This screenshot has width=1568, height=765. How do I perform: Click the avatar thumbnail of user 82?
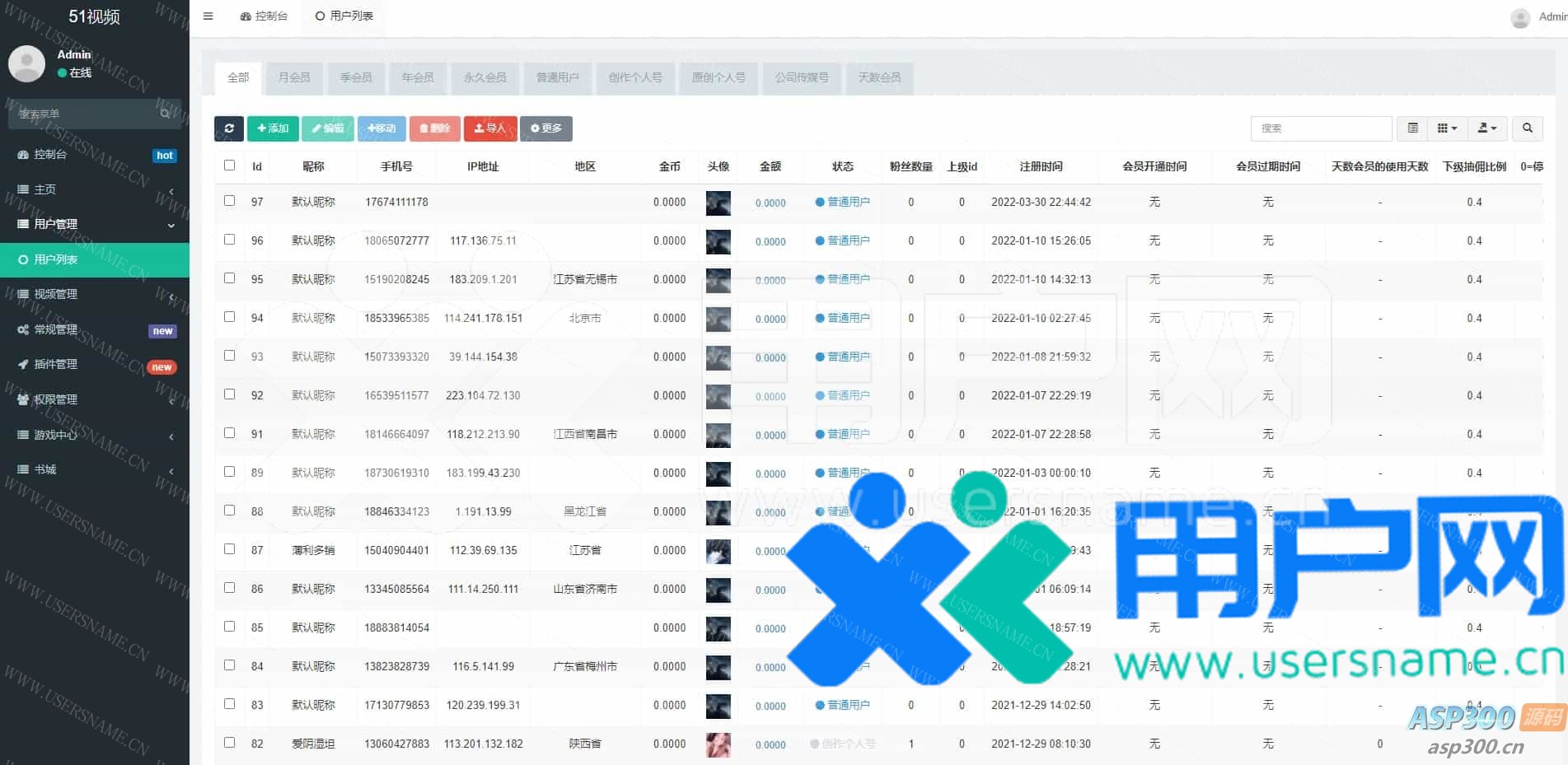pyautogui.click(x=718, y=744)
